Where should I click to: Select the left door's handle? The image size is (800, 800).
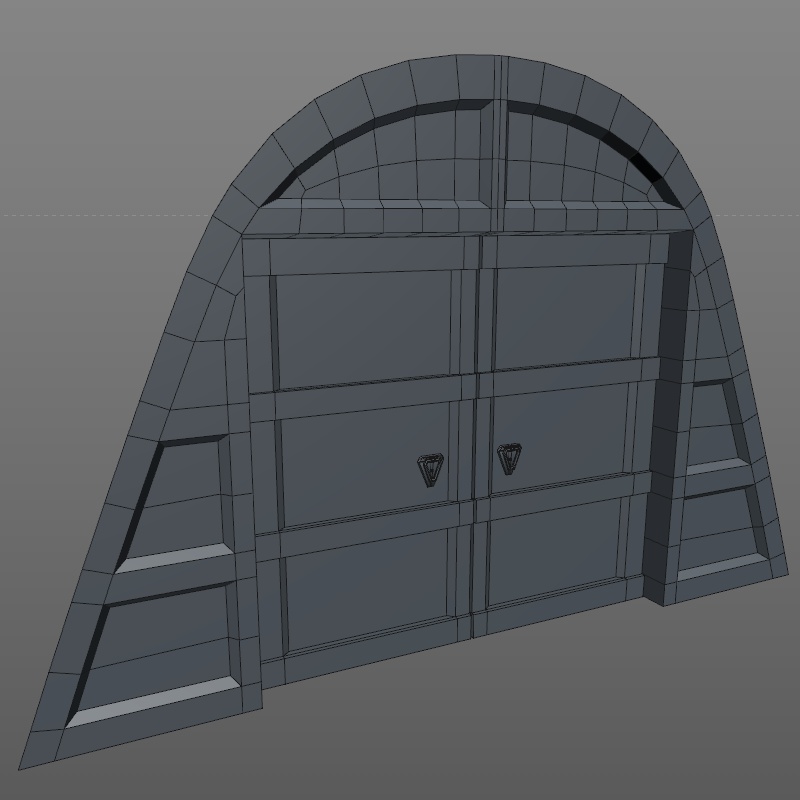coord(431,470)
